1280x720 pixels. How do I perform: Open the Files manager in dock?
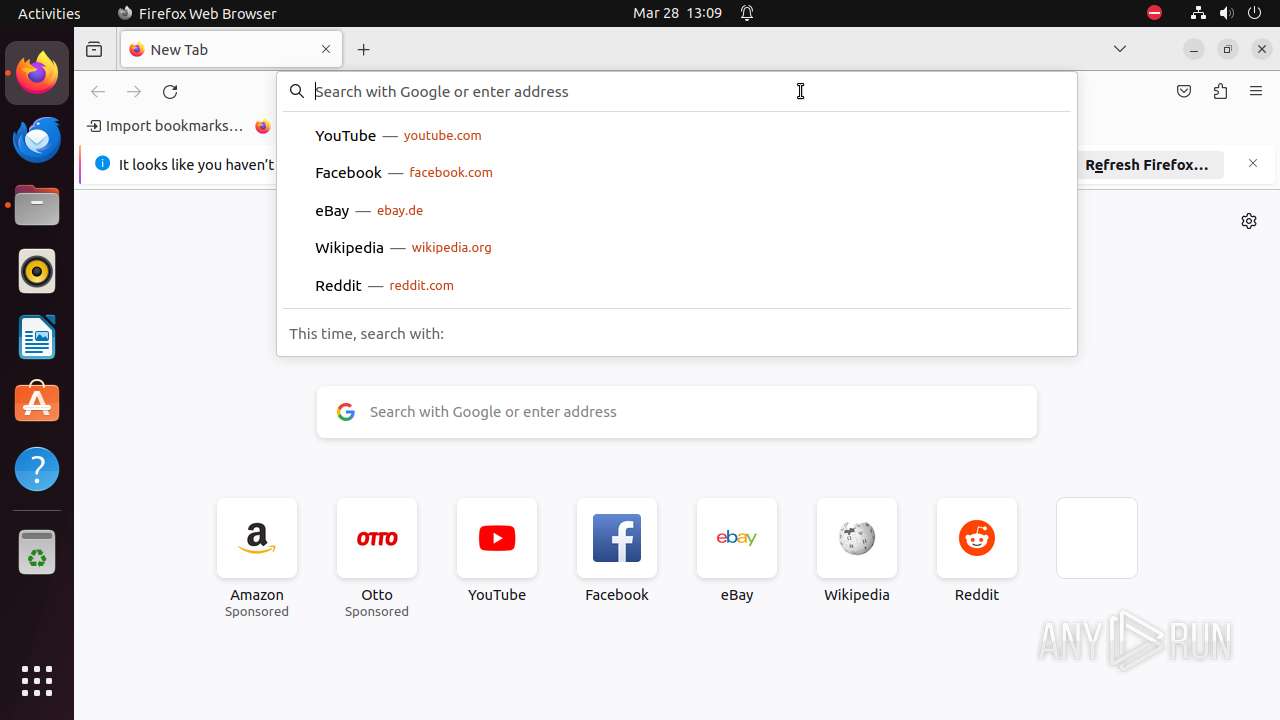(x=37, y=205)
